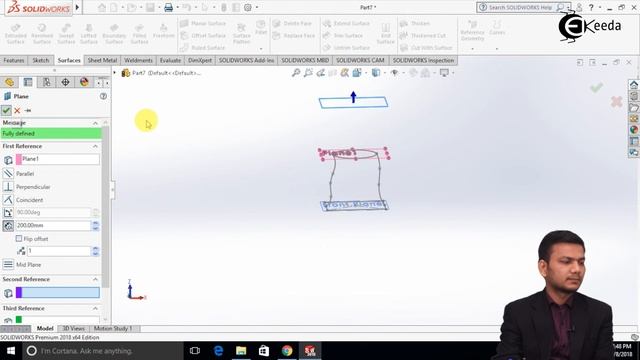640x360 pixels.
Task: Open the SOLIDWORKS CAM tab
Action: point(360,60)
